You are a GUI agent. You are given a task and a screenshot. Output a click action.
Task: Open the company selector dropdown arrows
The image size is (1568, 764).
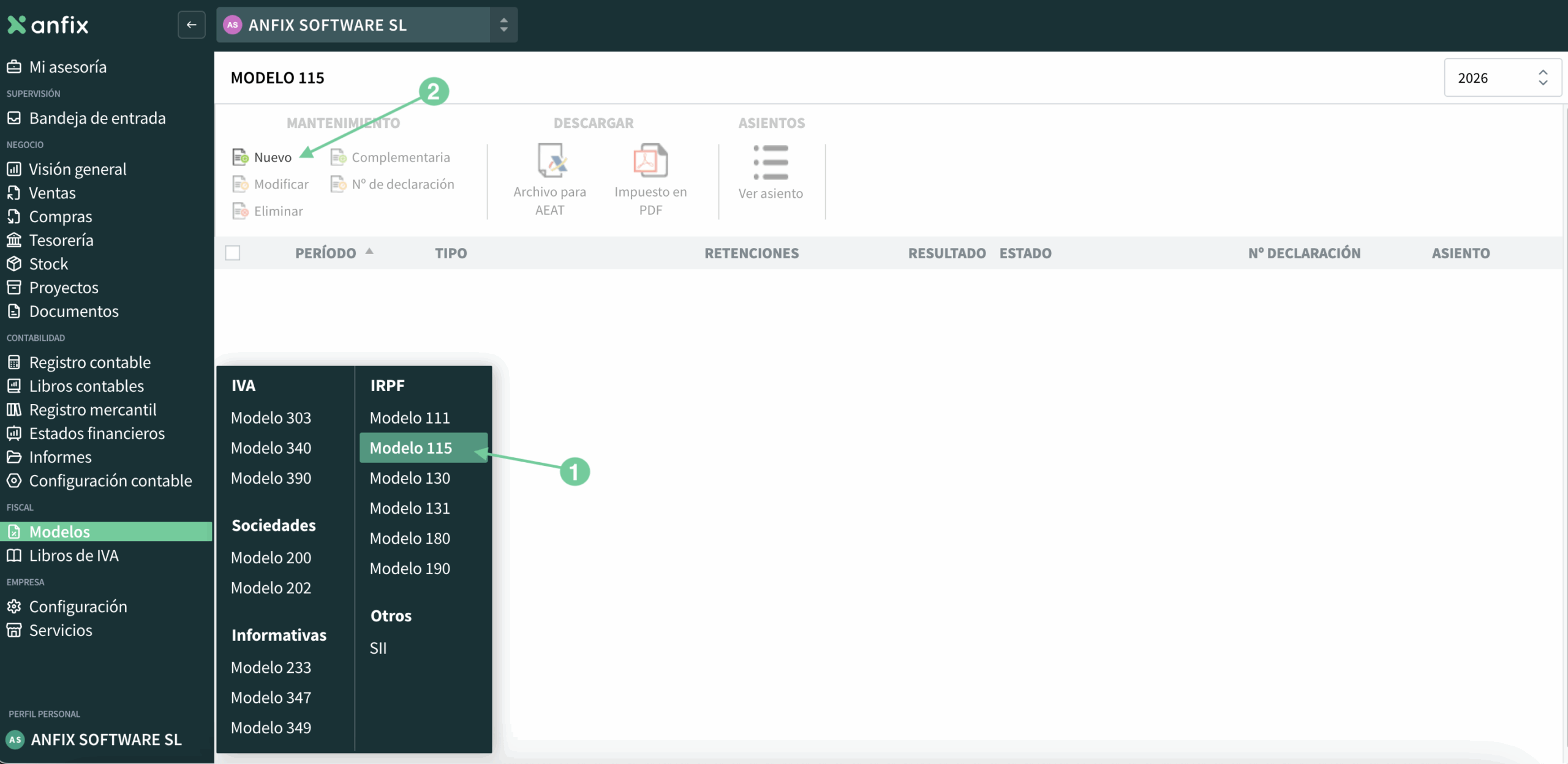point(503,24)
